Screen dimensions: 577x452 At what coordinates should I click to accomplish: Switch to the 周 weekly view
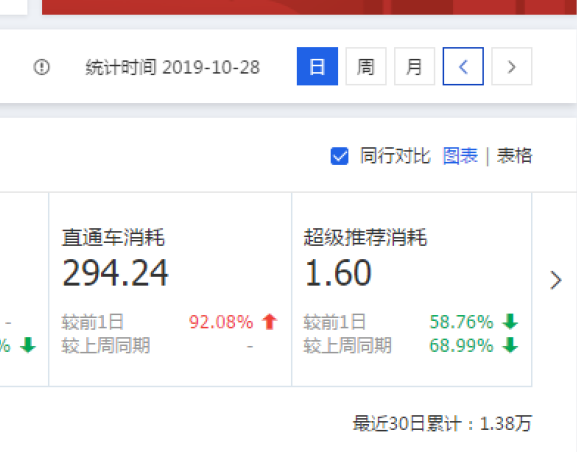point(366,66)
